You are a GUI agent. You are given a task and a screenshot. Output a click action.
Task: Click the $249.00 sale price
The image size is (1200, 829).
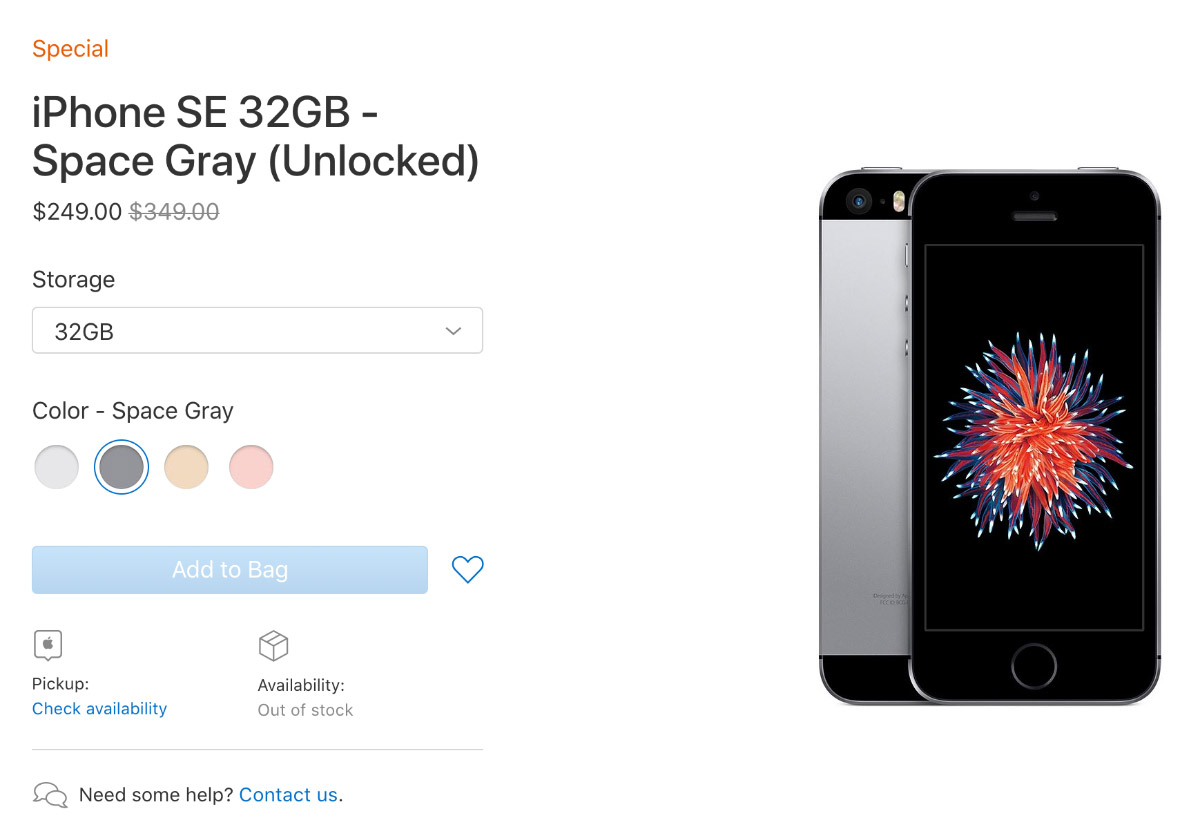coord(77,212)
